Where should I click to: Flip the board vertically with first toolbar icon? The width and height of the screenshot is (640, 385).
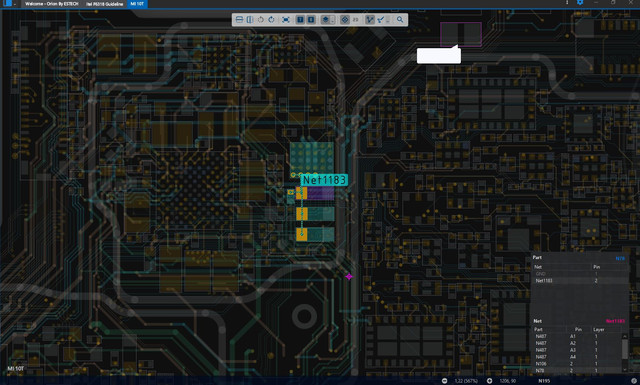click(239, 20)
